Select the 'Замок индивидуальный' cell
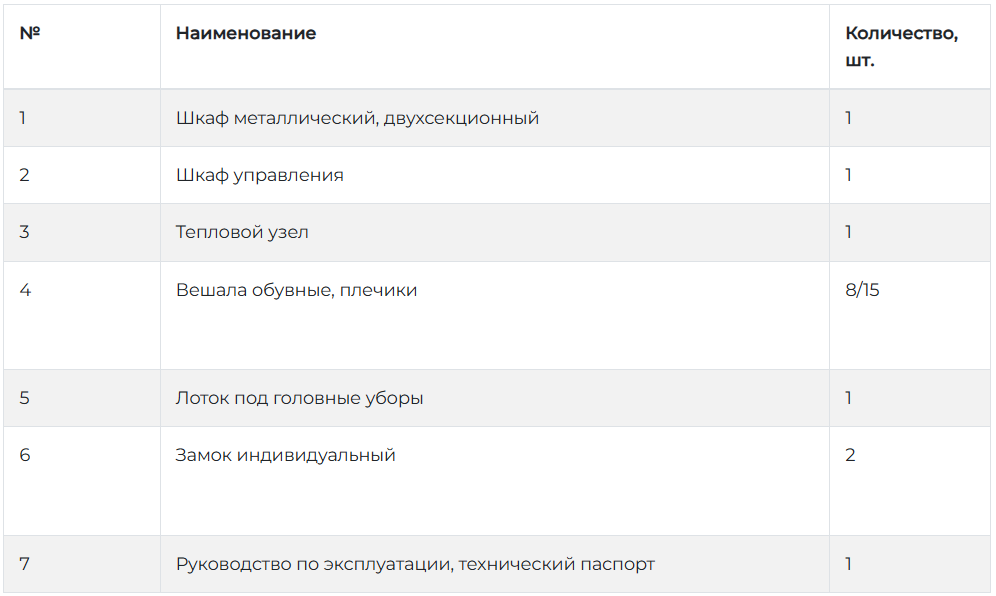This screenshot has height=596, width=996. [494, 481]
